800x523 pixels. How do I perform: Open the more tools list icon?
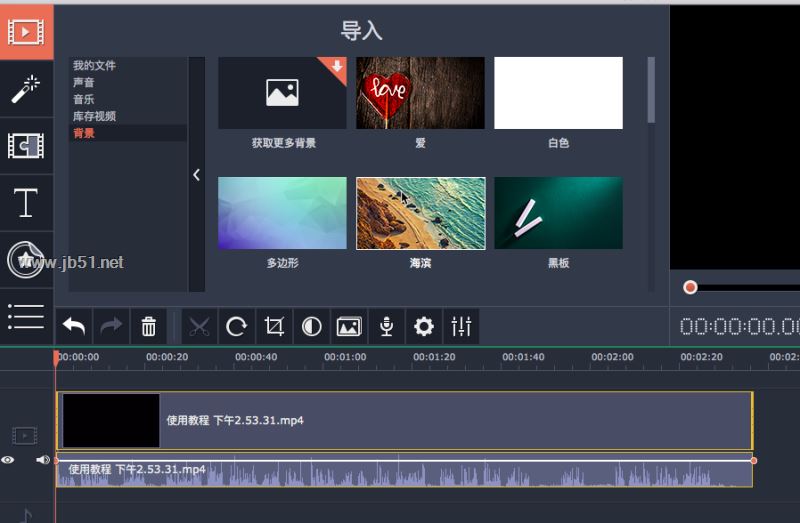point(26,316)
